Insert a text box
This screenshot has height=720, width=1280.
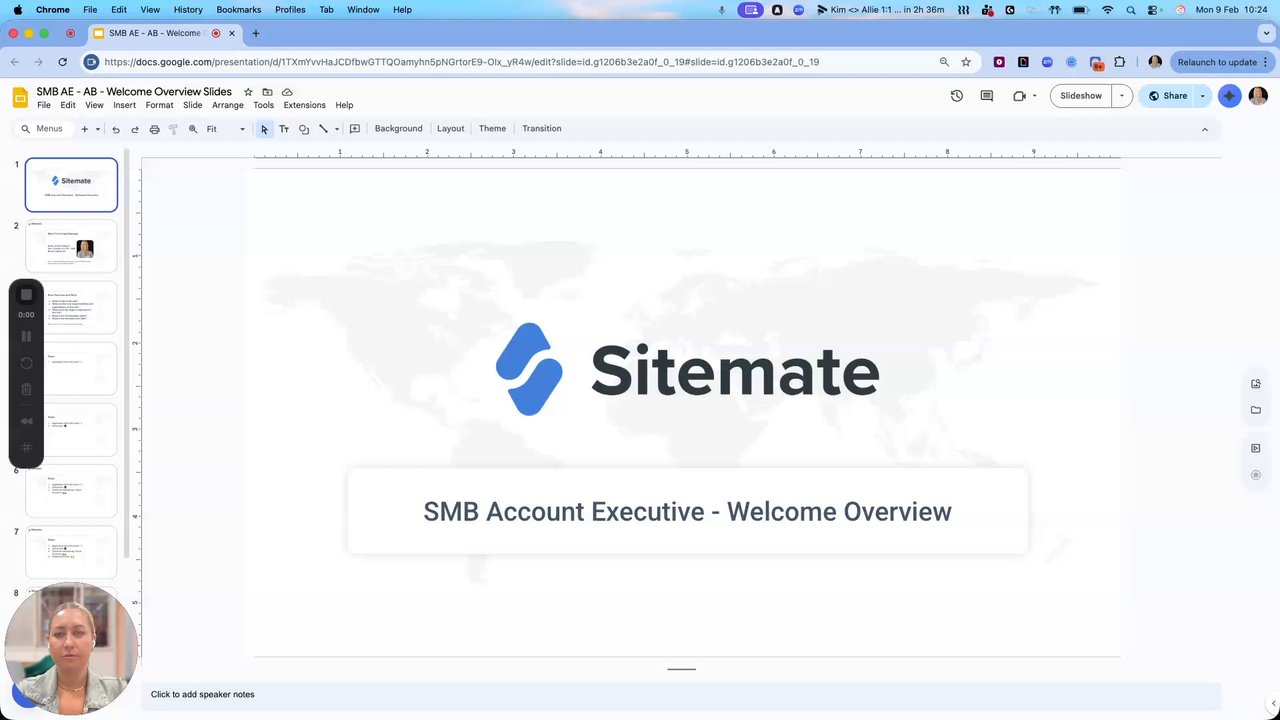point(284,129)
